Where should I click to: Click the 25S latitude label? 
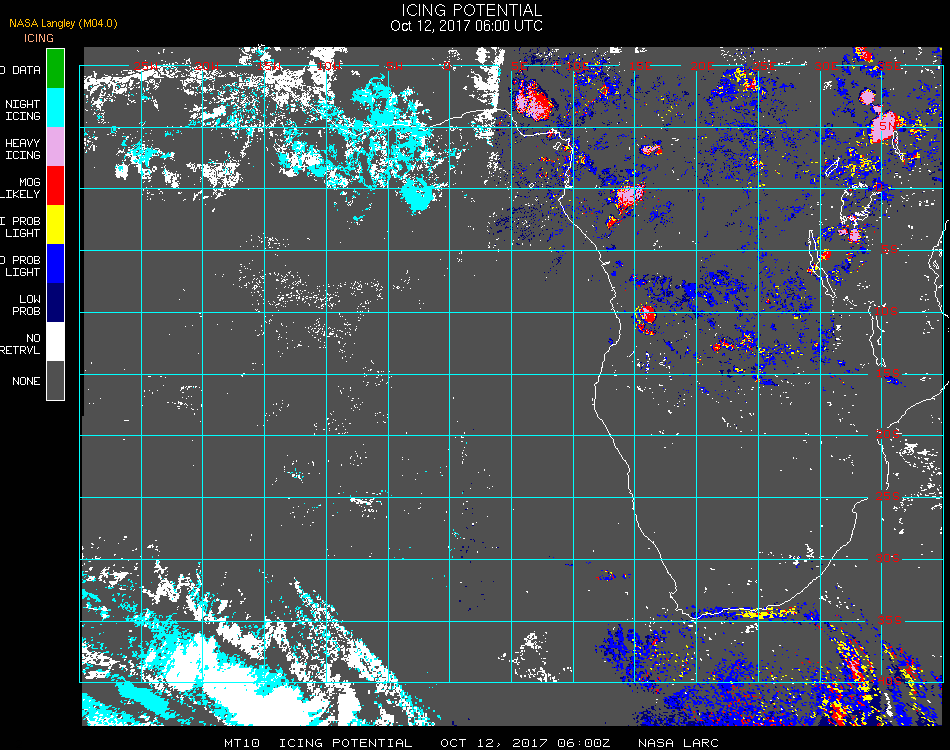(888, 496)
